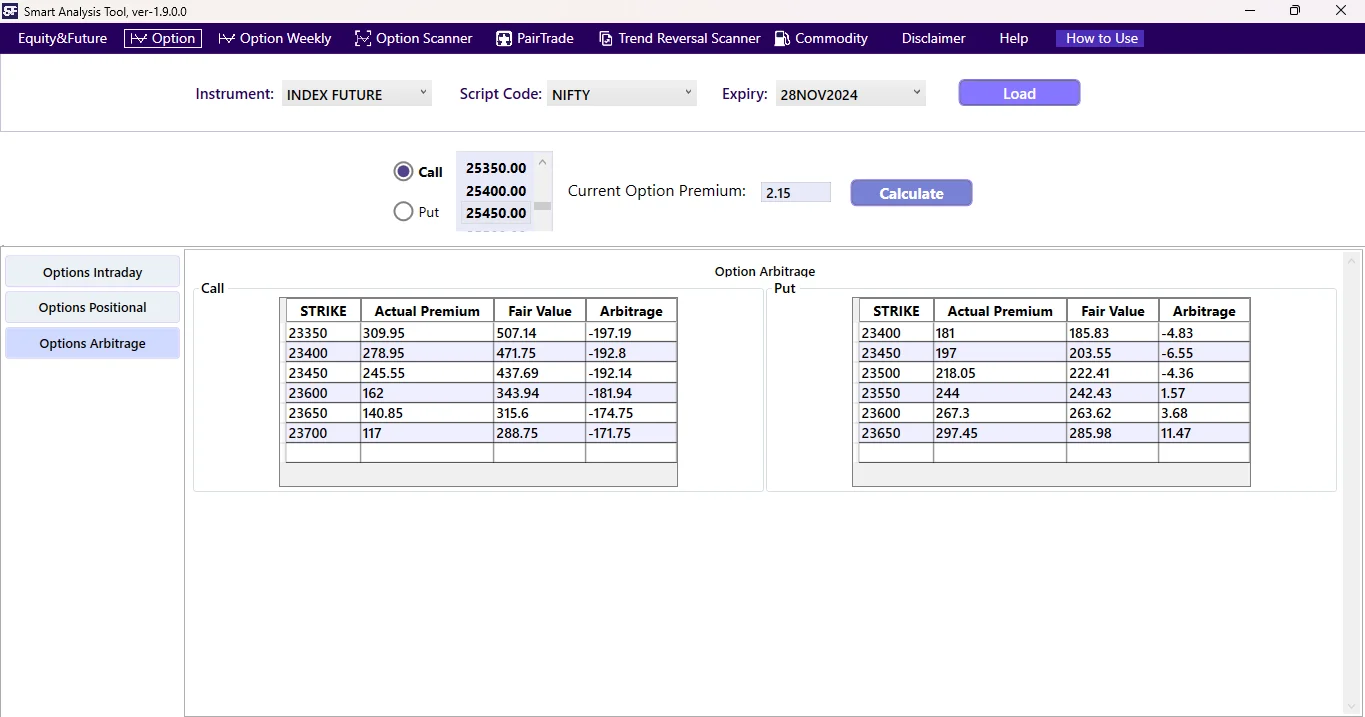Select the Option chart line icon

tap(137, 38)
